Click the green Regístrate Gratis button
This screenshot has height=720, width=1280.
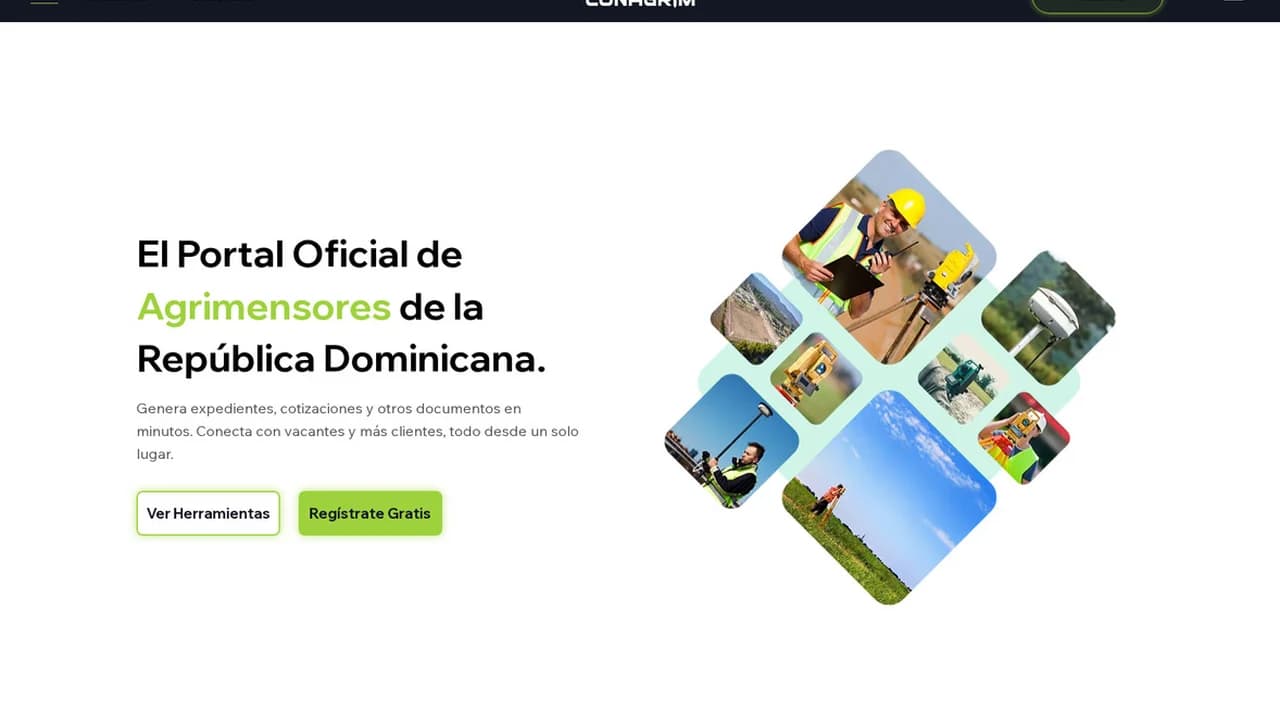[370, 513]
